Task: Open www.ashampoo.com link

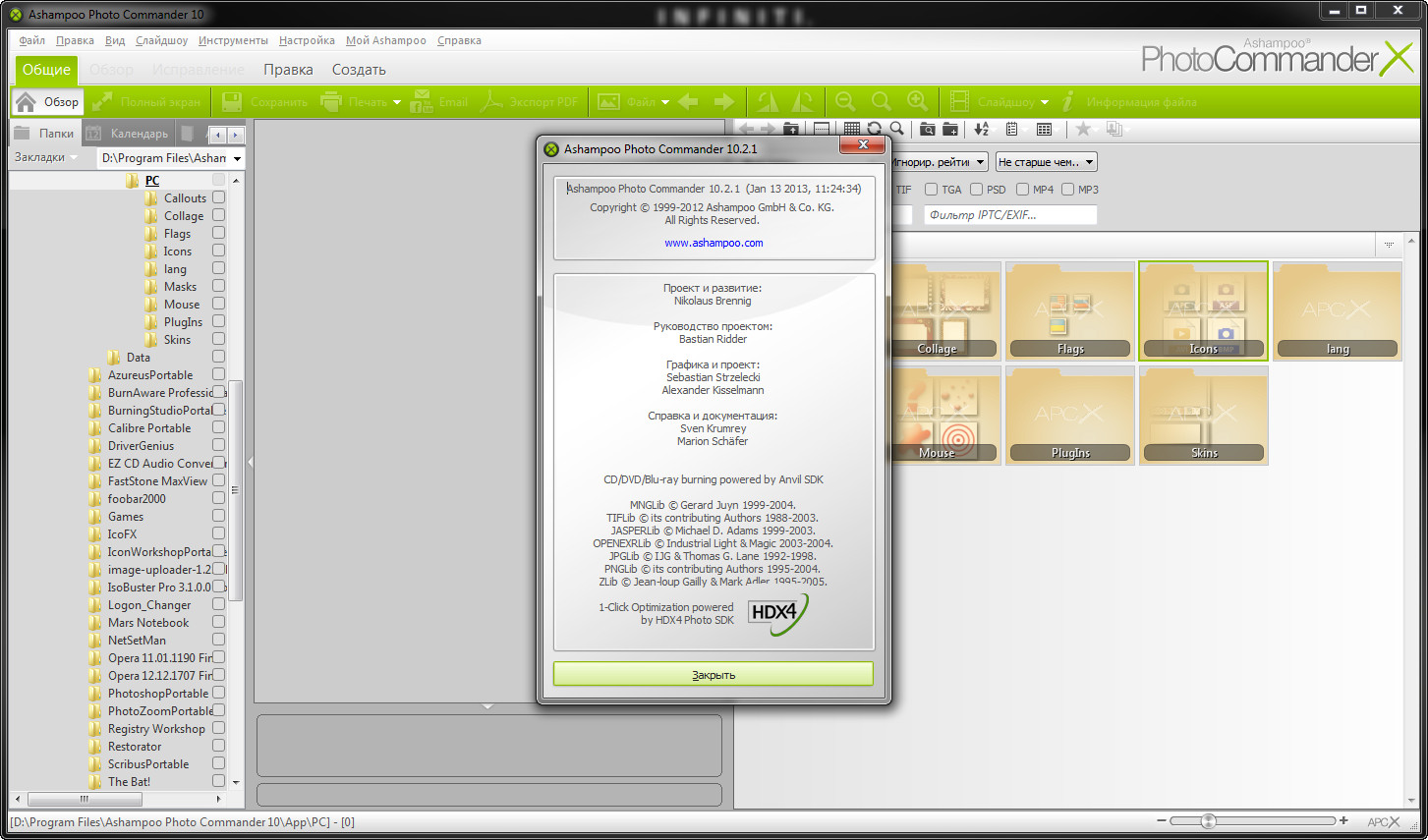Action: click(714, 243)
